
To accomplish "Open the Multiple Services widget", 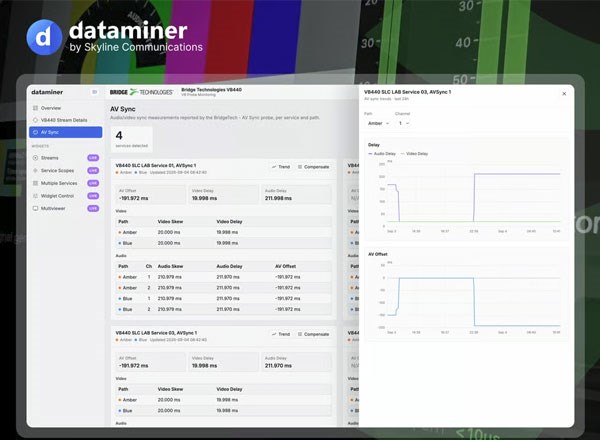I will (65, 183).
